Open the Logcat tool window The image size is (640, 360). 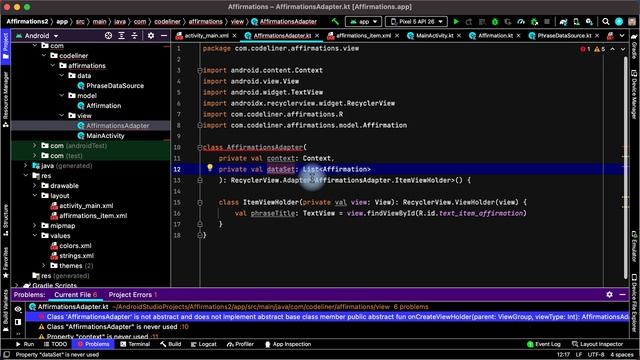pyautogui.click(x=204, y=344)
